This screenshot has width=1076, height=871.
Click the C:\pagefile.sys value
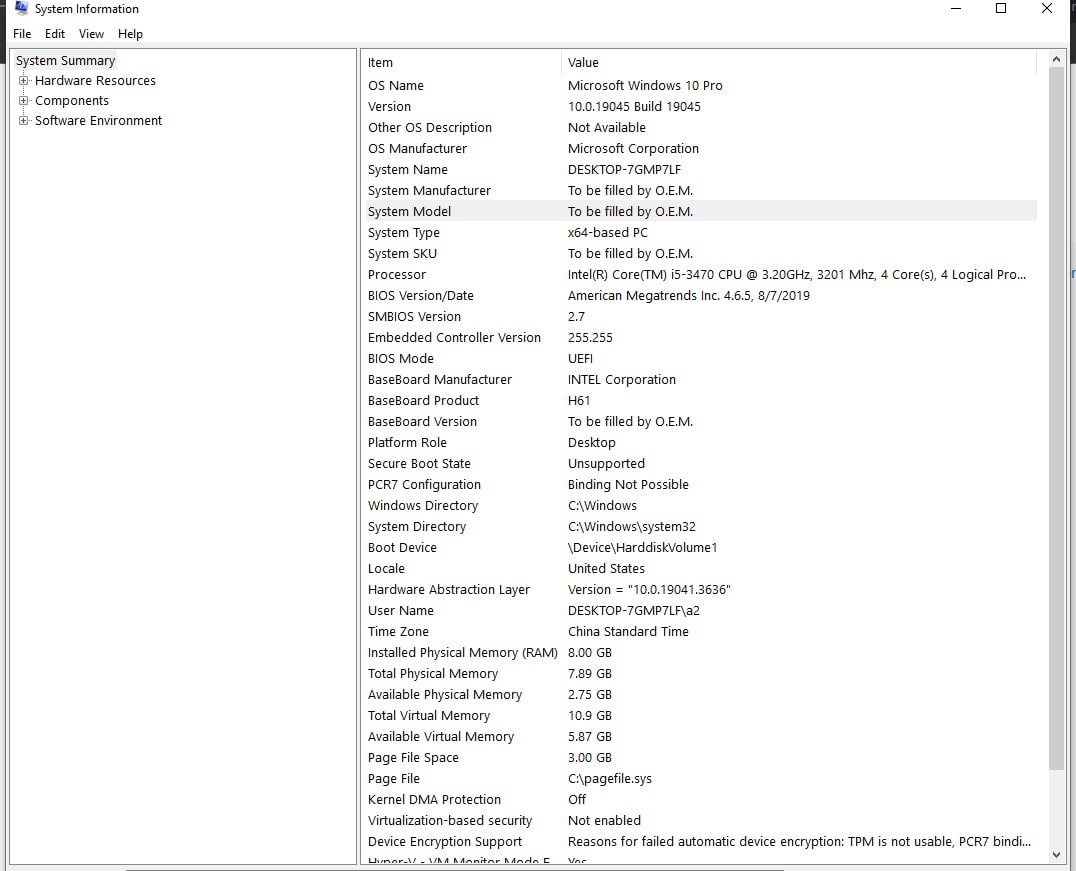pos(610,779)
